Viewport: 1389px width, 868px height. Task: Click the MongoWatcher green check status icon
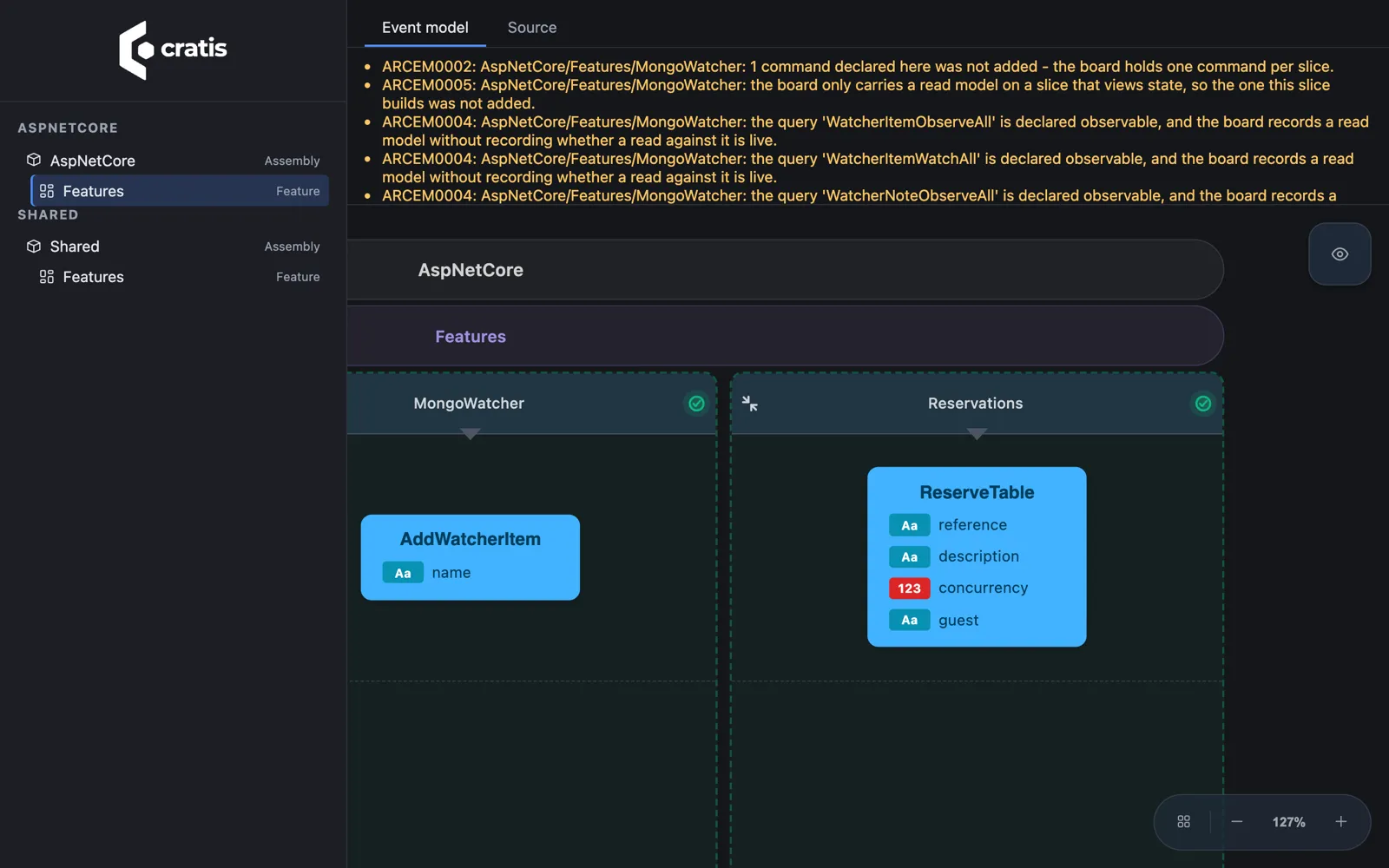[696, 404]
